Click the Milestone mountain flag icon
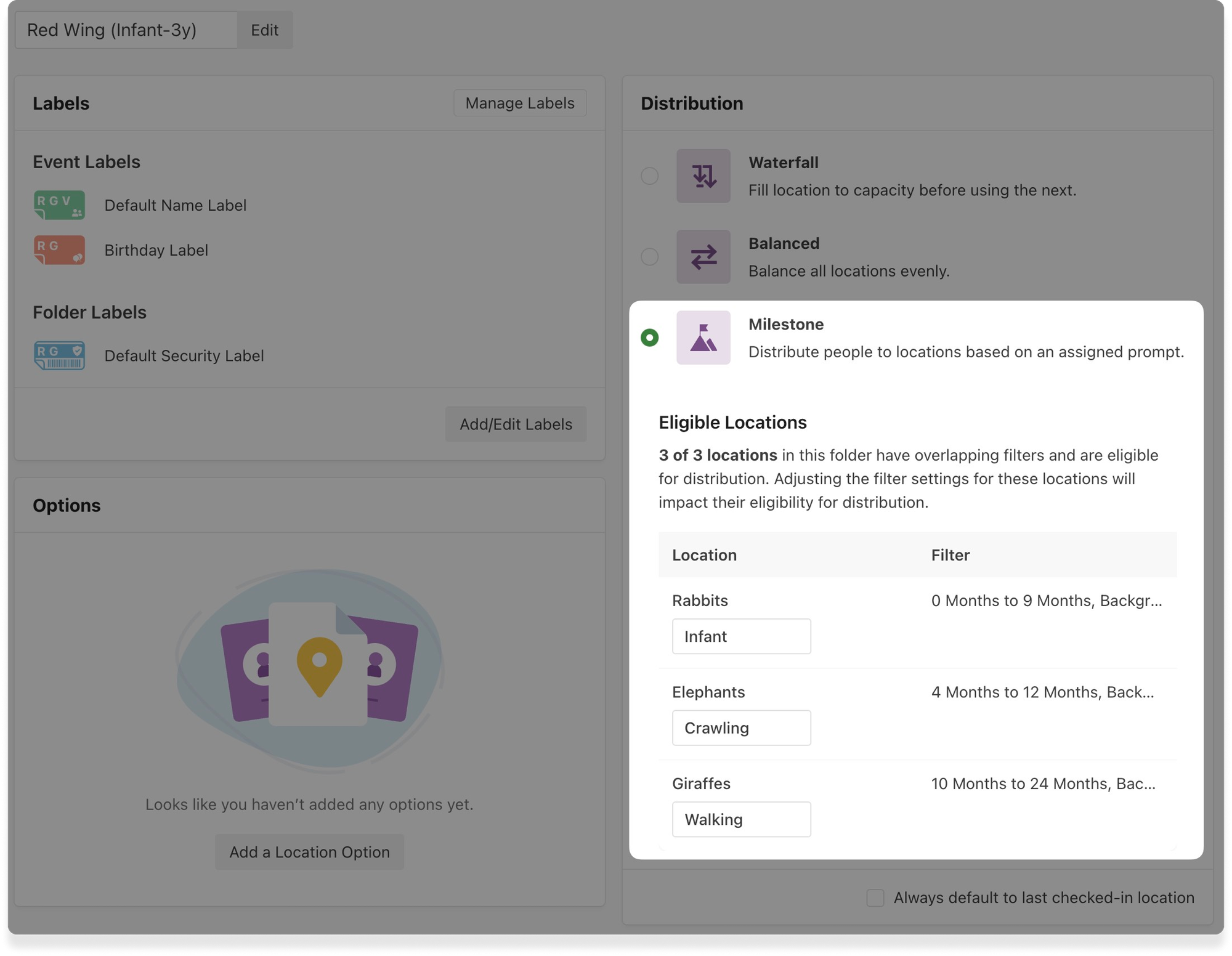Image resolution: width=1232 pixels, height=956 pixels. (703, 338)
